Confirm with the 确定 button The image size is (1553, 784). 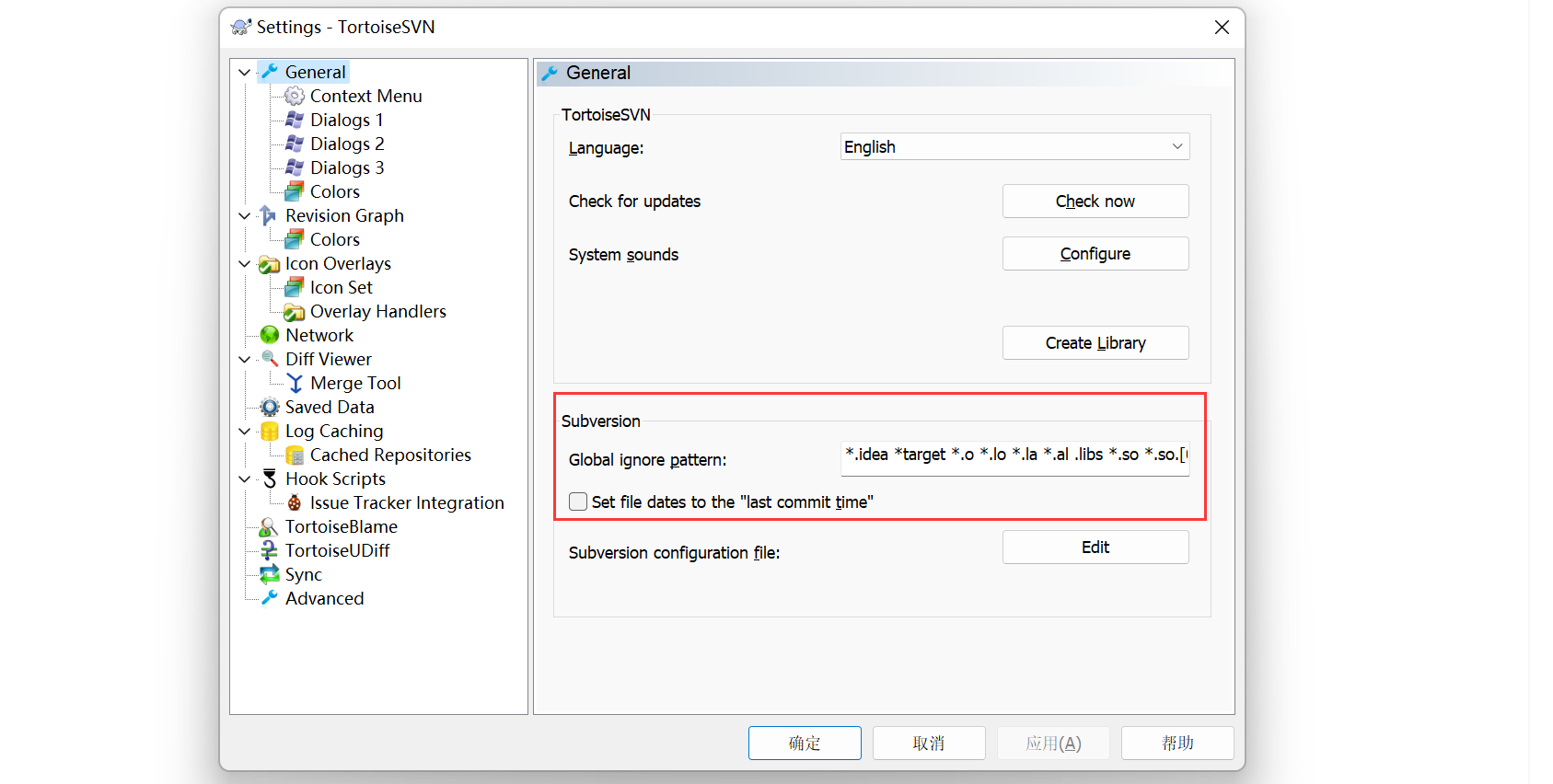[805, 744]
